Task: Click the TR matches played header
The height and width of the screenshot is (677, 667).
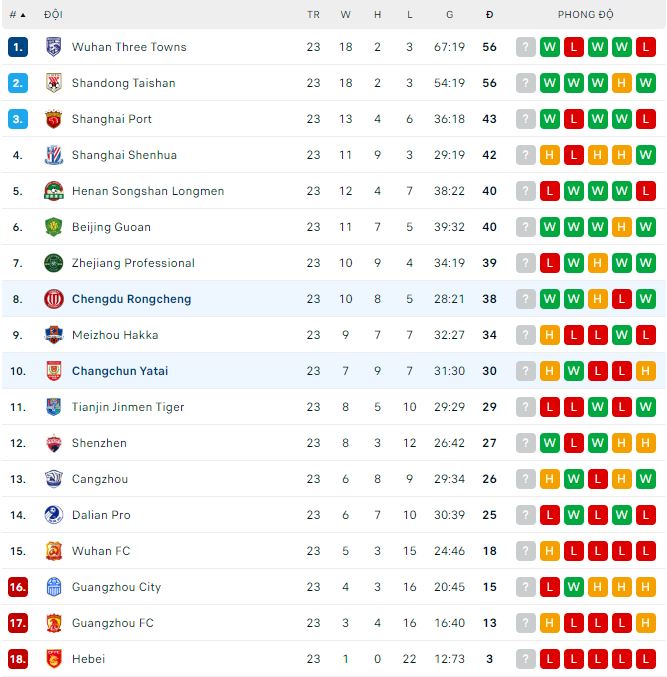Action: tap(313, 15)
